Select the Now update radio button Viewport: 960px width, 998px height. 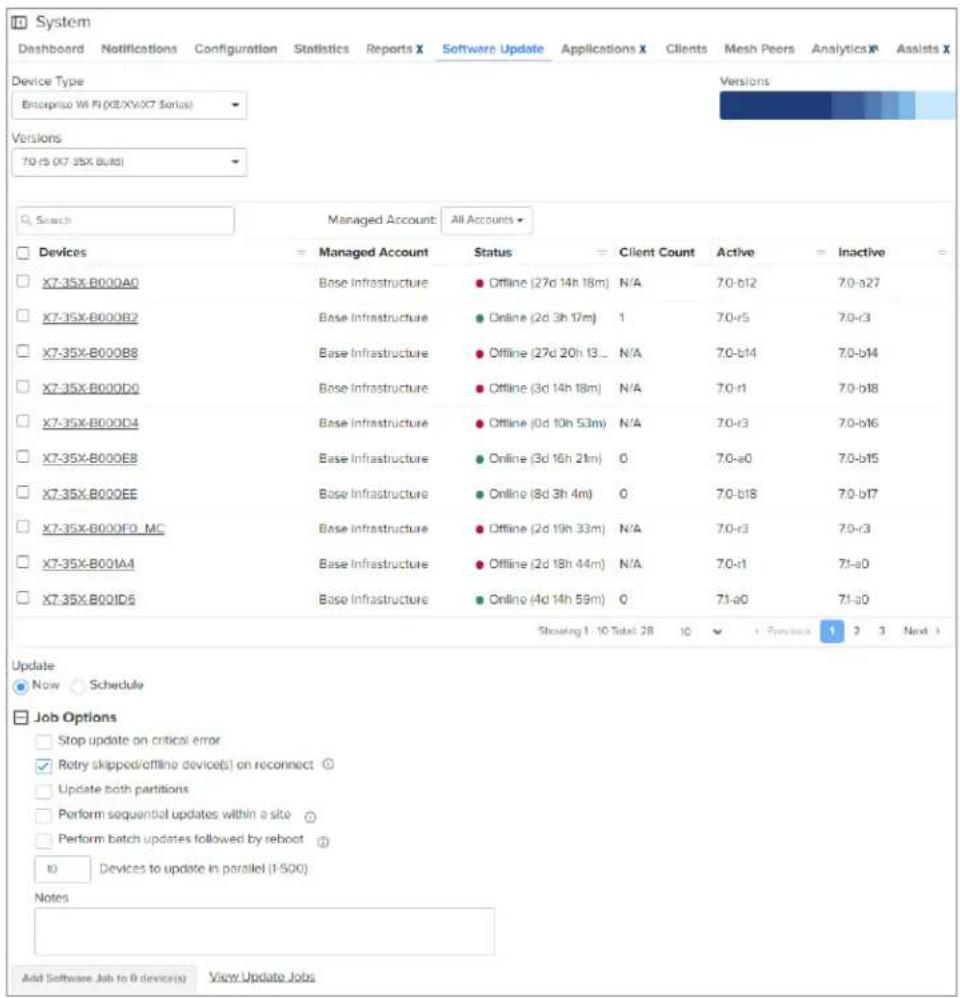(x=20, y=687)
